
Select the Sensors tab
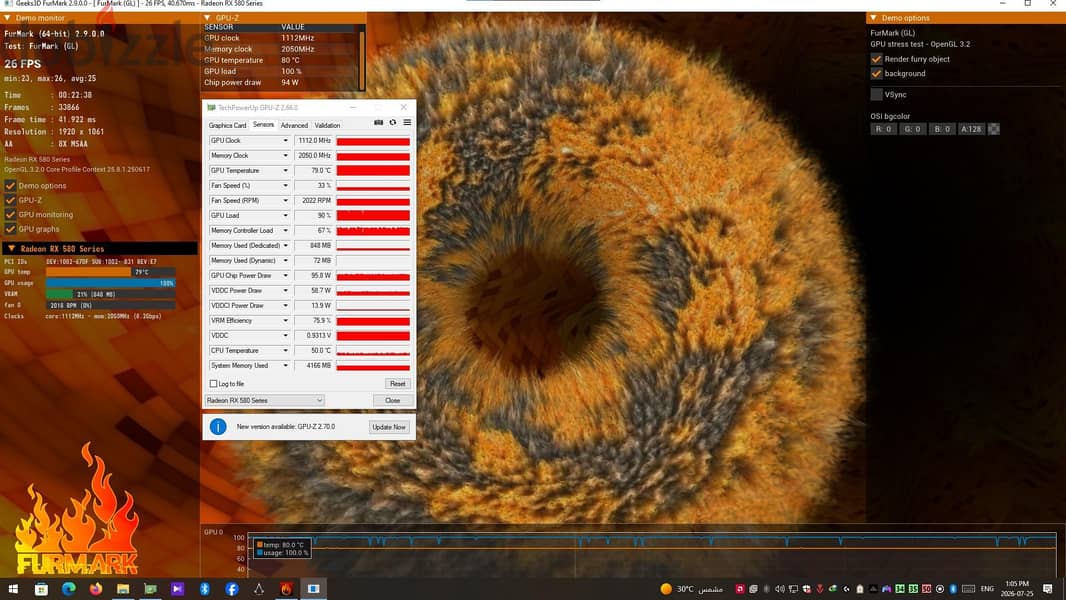pos(263,125)
